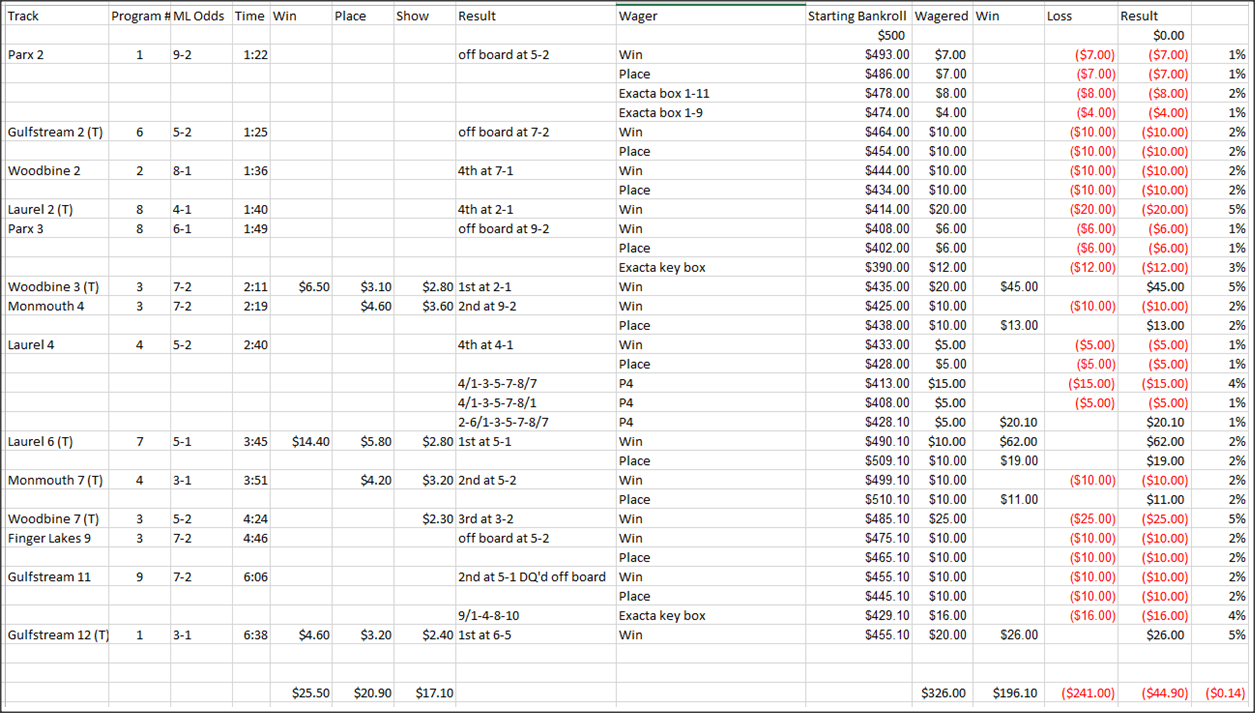Screen dimensions: 1255x713
Task: Click the Track column header cell
Action: point(56,16)
